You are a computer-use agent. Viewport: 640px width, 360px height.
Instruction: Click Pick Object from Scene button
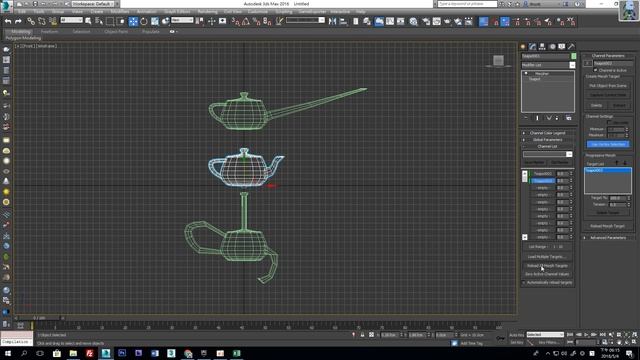[608, 86]
